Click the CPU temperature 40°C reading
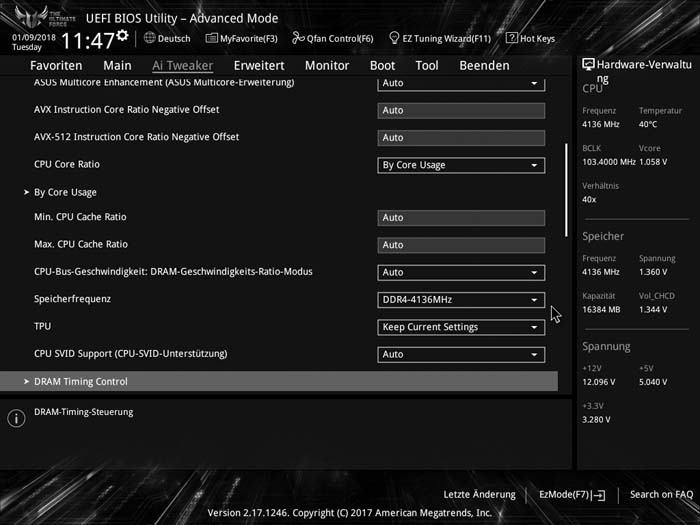 (x=648, y=125)
